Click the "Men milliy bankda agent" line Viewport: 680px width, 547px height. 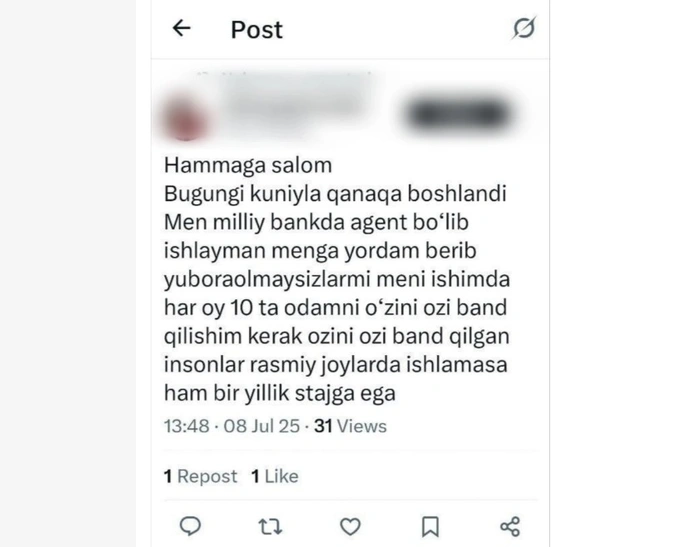(316, 222)
